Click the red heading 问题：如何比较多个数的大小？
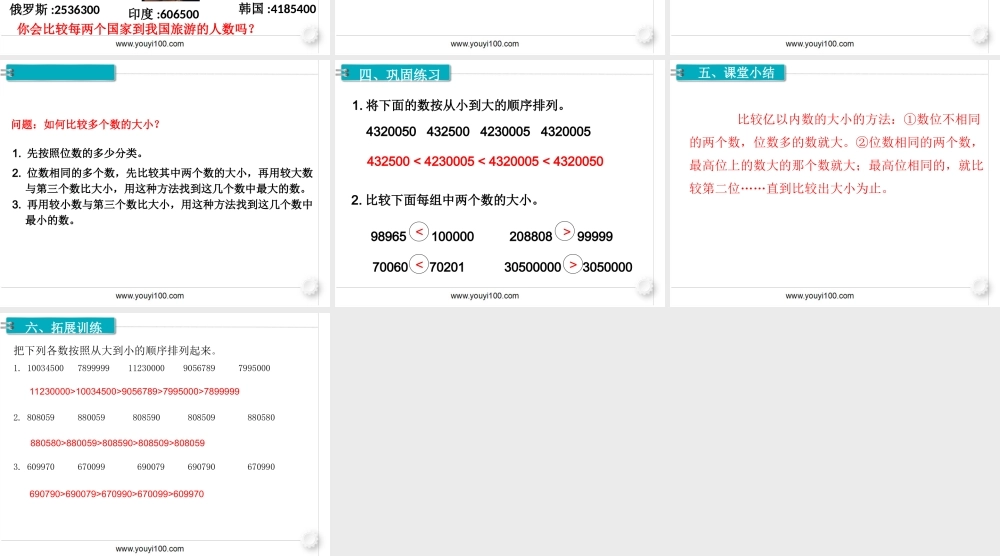 point(85,125)
